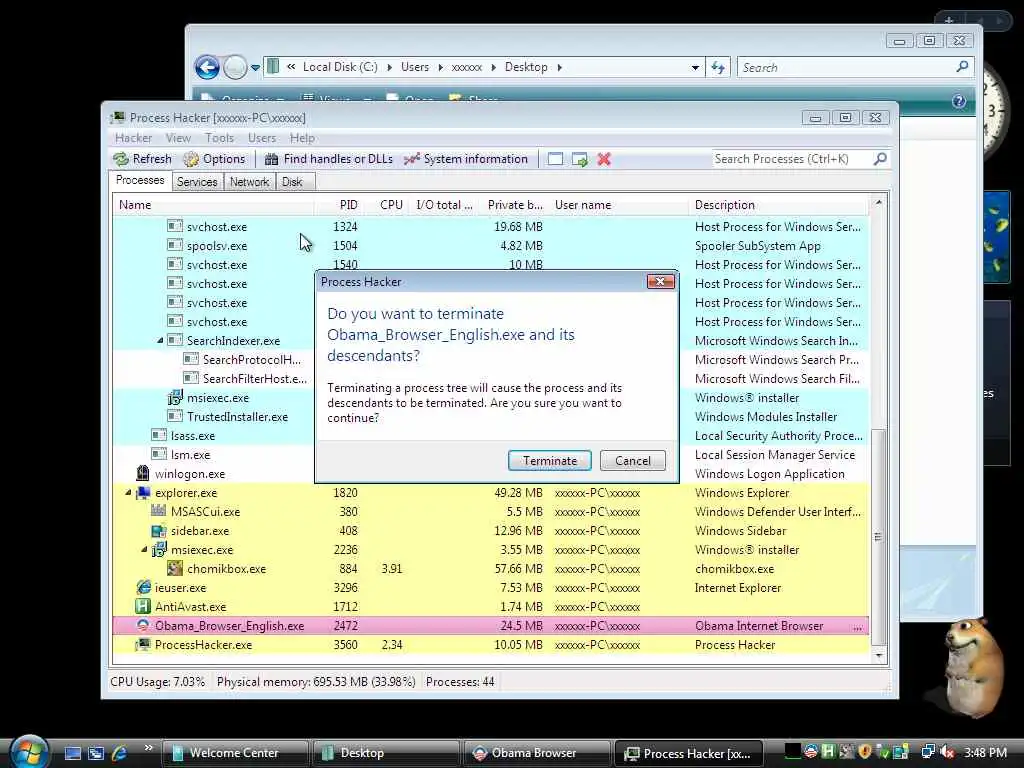Switch to the Services tab
Viewport: 1024px width, 768px height.
197,182
